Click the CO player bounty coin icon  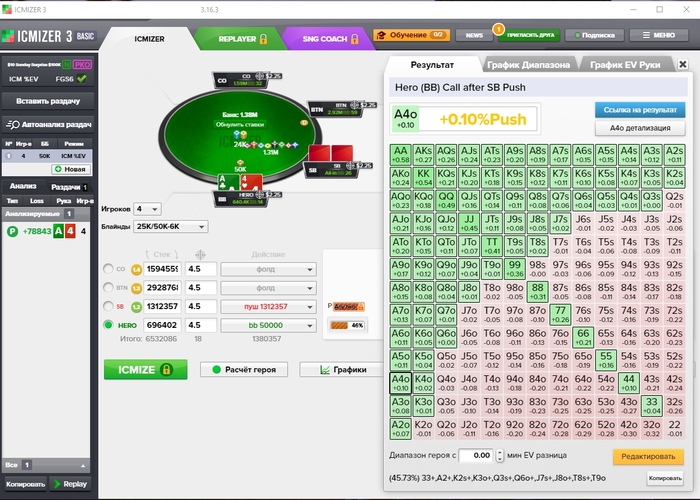coord(136,269)
